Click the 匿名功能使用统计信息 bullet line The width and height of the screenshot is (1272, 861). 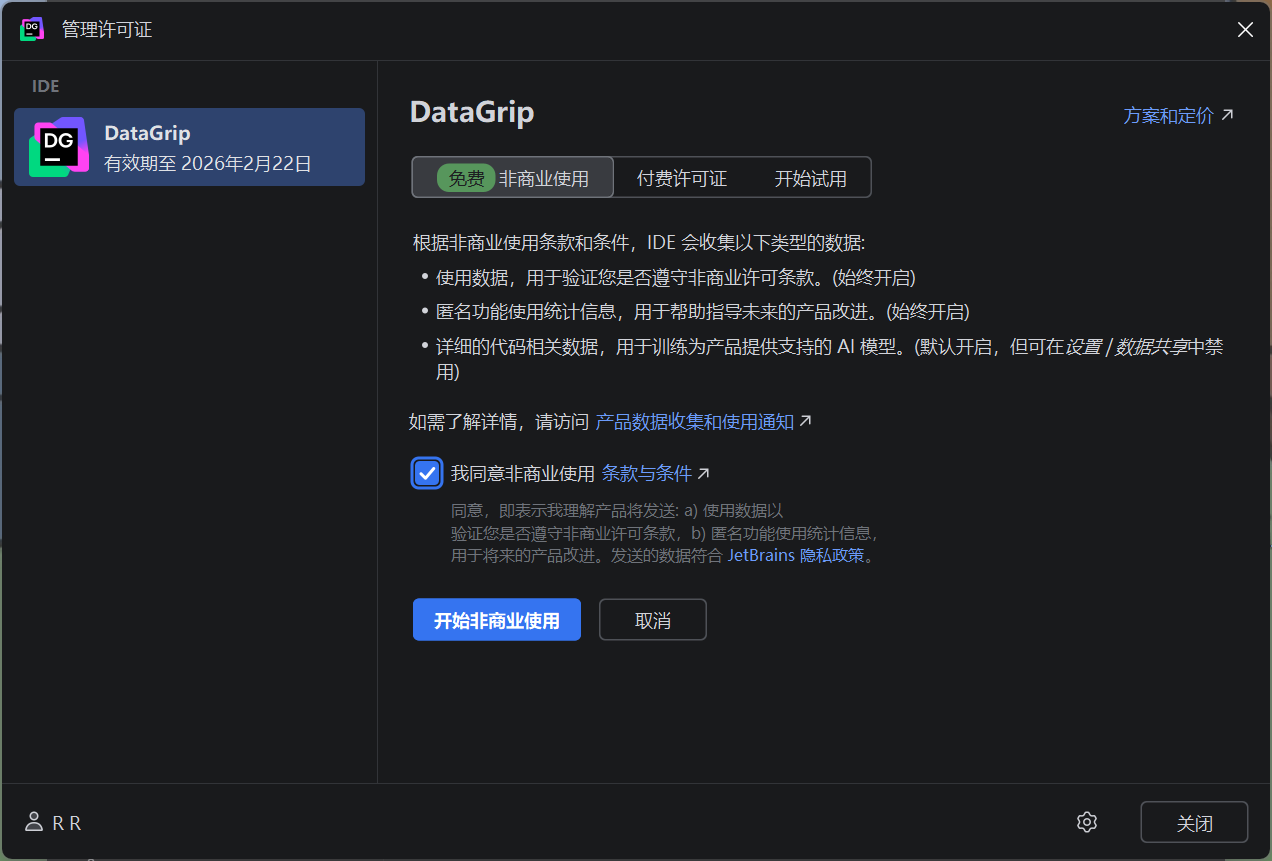pyautogui.click(x=703, y=312)
